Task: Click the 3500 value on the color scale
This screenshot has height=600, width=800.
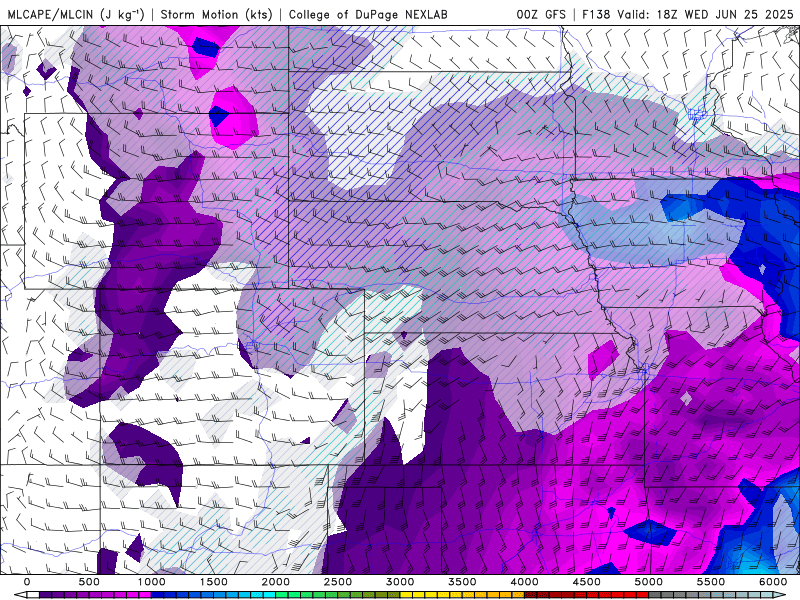Action: click(x=462, y=582)
